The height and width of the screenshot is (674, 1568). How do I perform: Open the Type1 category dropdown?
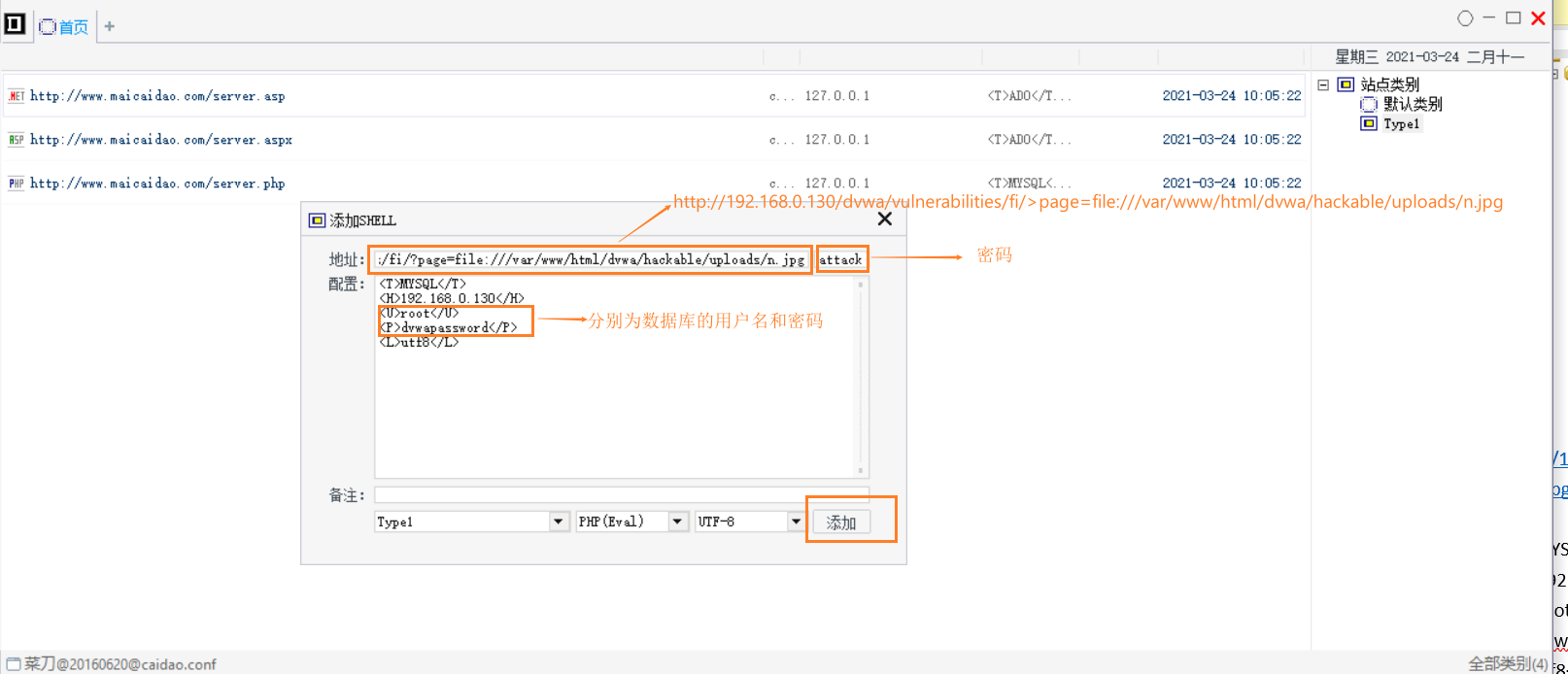[558, 522]
